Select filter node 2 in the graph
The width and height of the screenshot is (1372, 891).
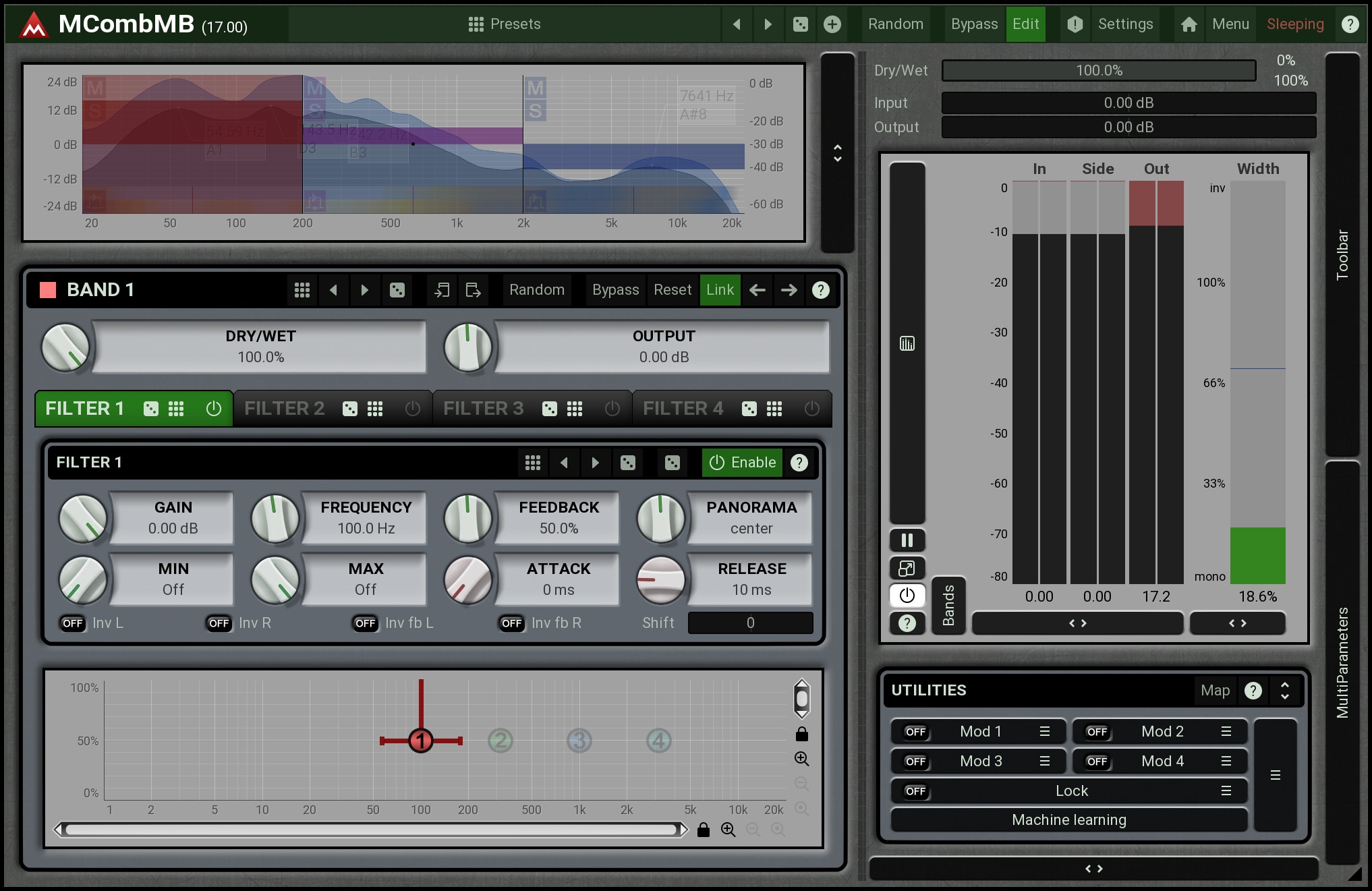500,741
